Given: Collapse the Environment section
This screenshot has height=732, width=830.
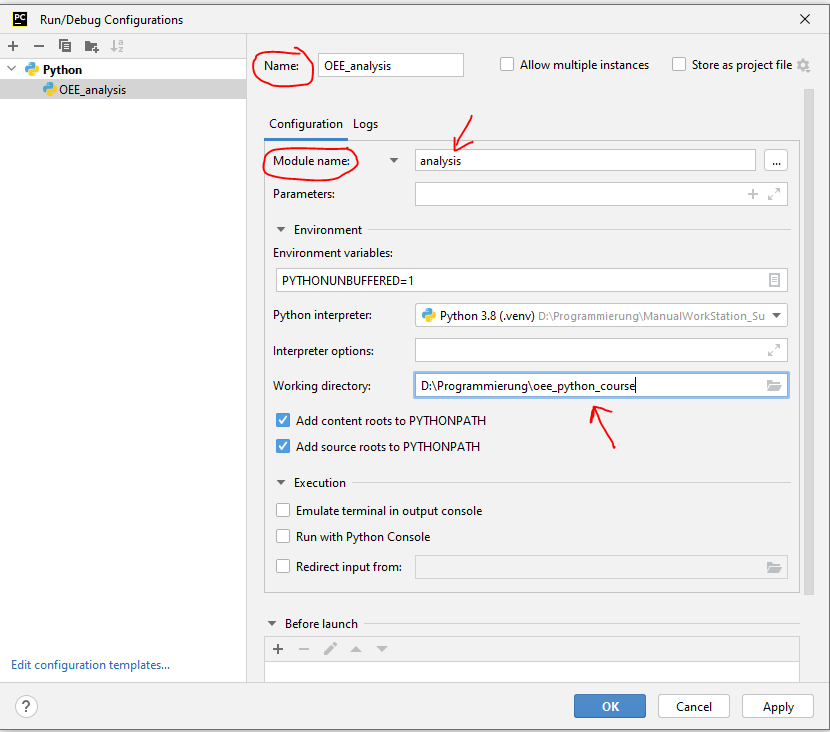Looking at the screenshot, I should pyautogui.click(x=281, y=230).
